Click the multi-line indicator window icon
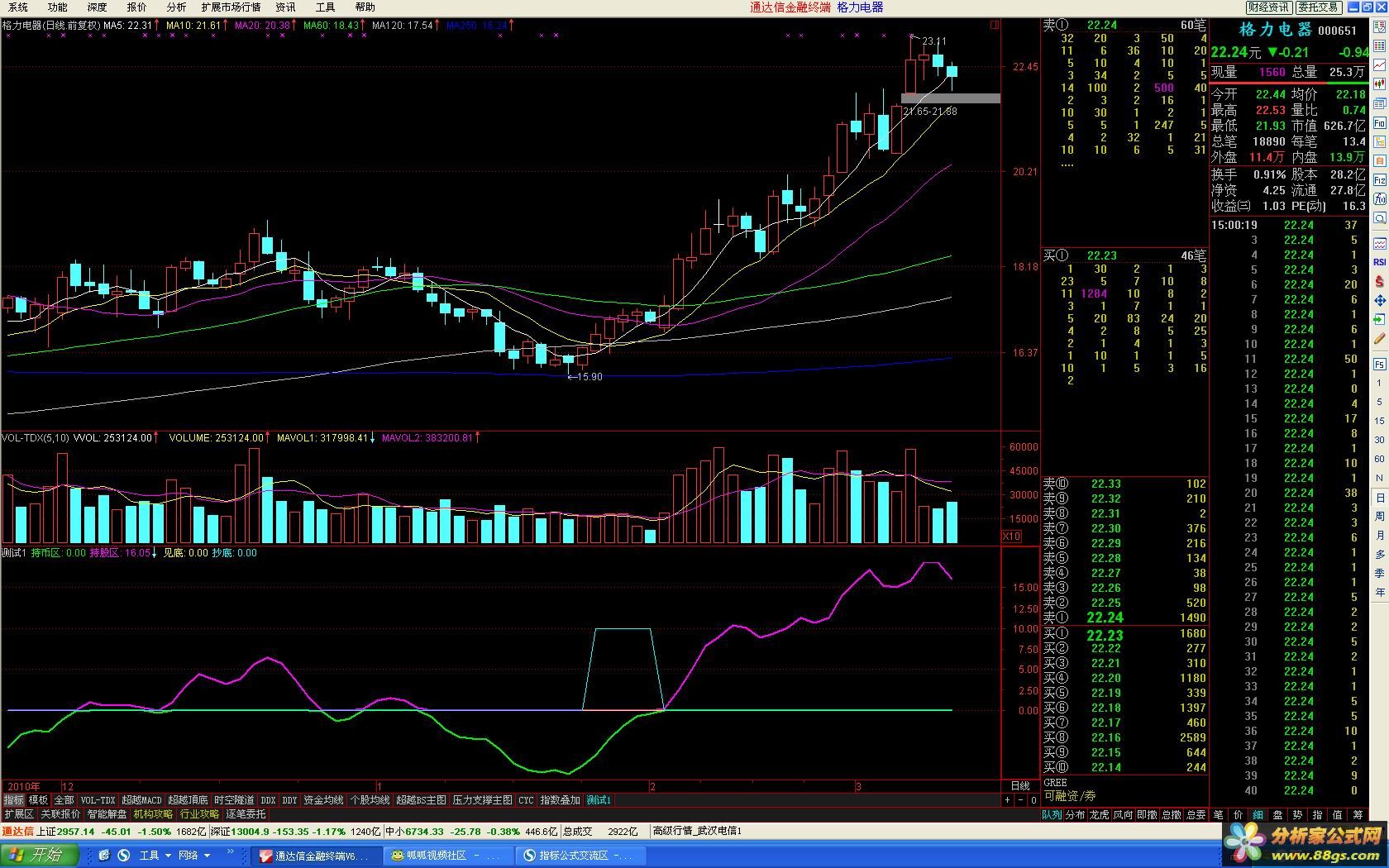This screenshot has width=1389, height=868. point(1379,243)
